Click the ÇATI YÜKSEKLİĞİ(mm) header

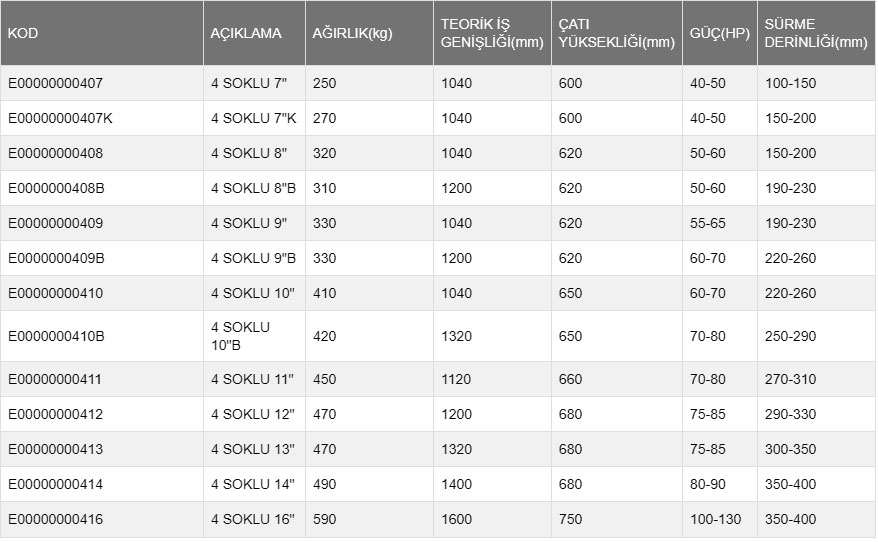[617, 33]
